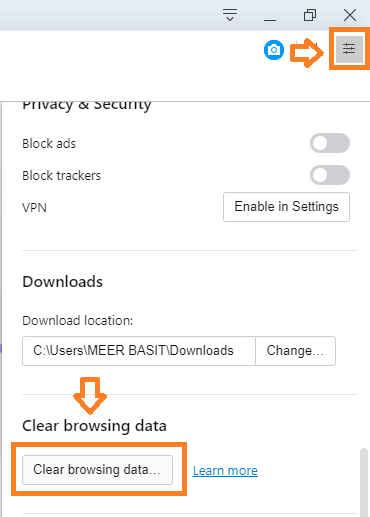Open the Easy setup sliders icon
370x517 pixels.
pyautogui.click(x=349, y=49)
